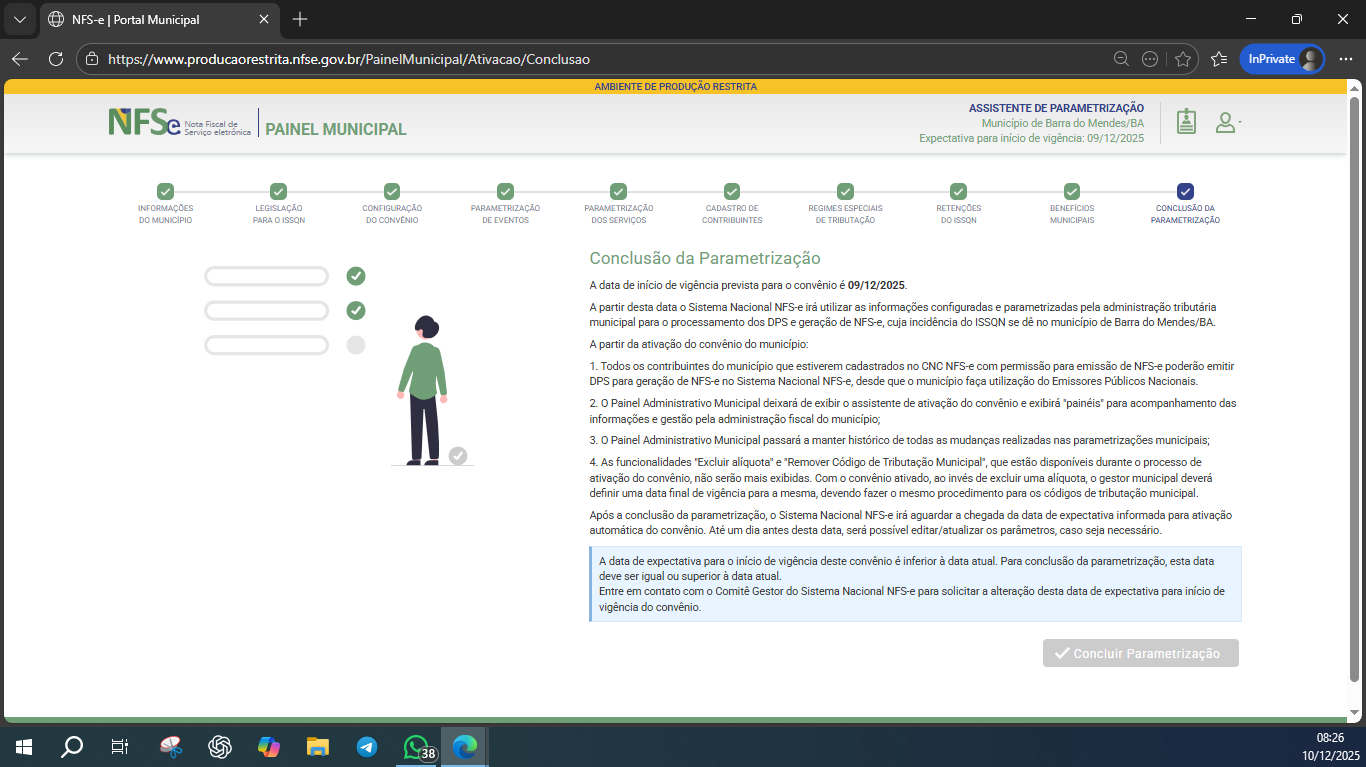Click the page vertical scrollbar
Image resolution: width=1366 pixels, height=767 pixels.
pyautogui.click(x=1355, y=390)
